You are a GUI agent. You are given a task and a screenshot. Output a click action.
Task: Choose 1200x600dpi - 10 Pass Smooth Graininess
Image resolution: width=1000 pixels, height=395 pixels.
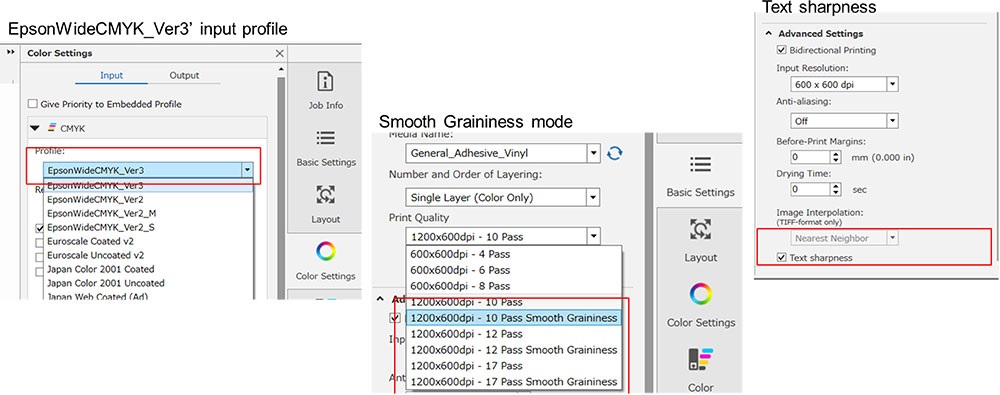pos(513,318)
